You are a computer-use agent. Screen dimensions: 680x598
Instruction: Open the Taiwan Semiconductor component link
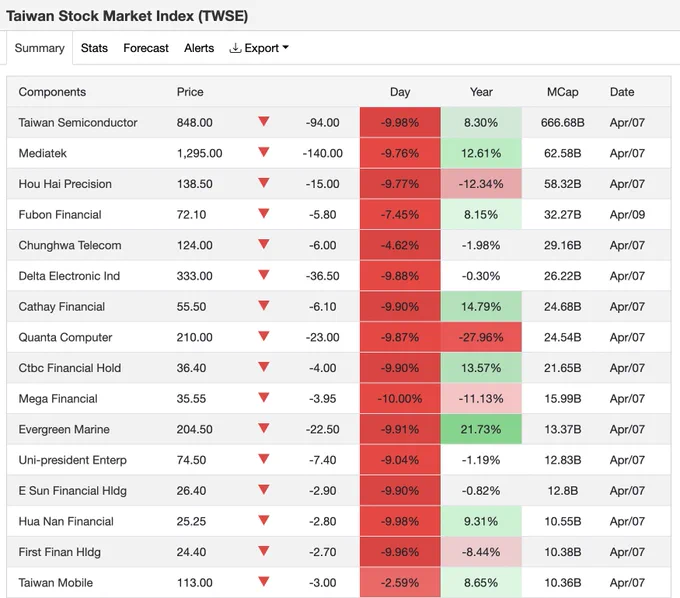tap(78, 123)
